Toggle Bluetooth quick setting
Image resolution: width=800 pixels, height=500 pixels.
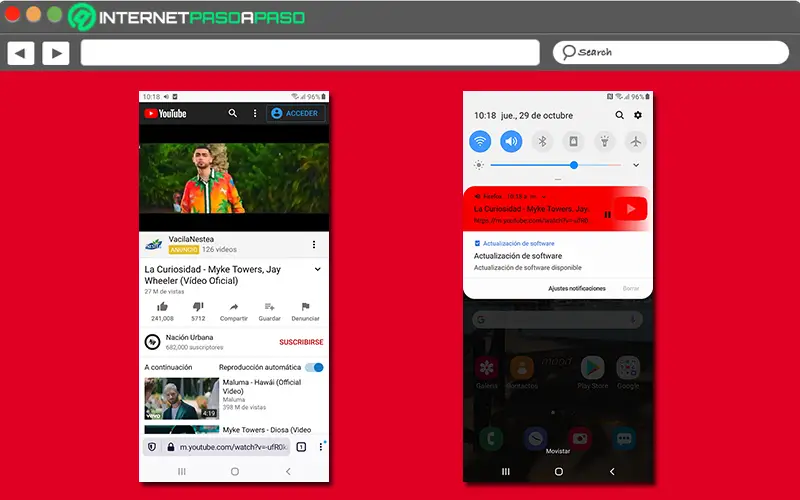(542, 141)
